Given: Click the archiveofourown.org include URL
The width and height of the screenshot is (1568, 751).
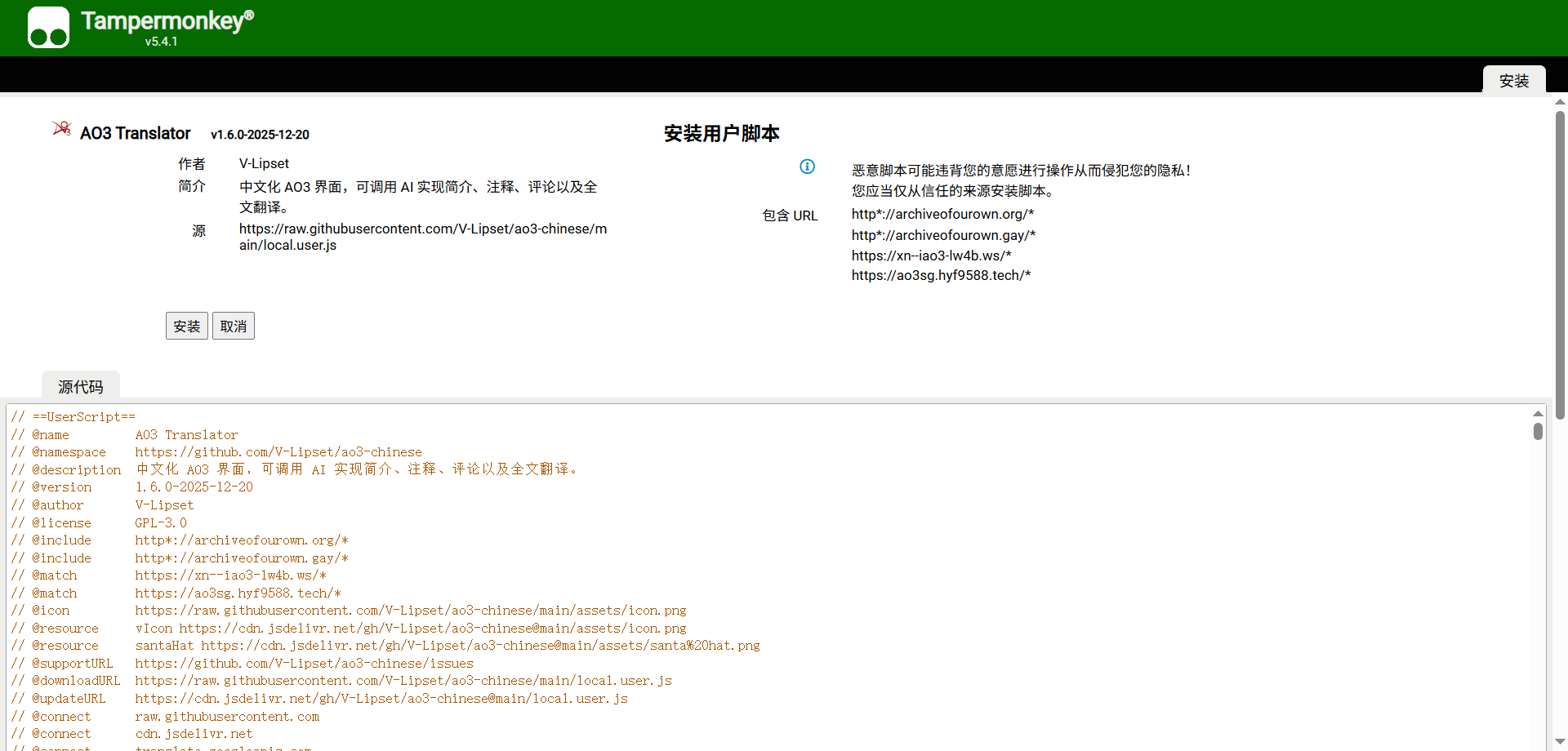Looking at the screenshot, I should click(942, 214).
